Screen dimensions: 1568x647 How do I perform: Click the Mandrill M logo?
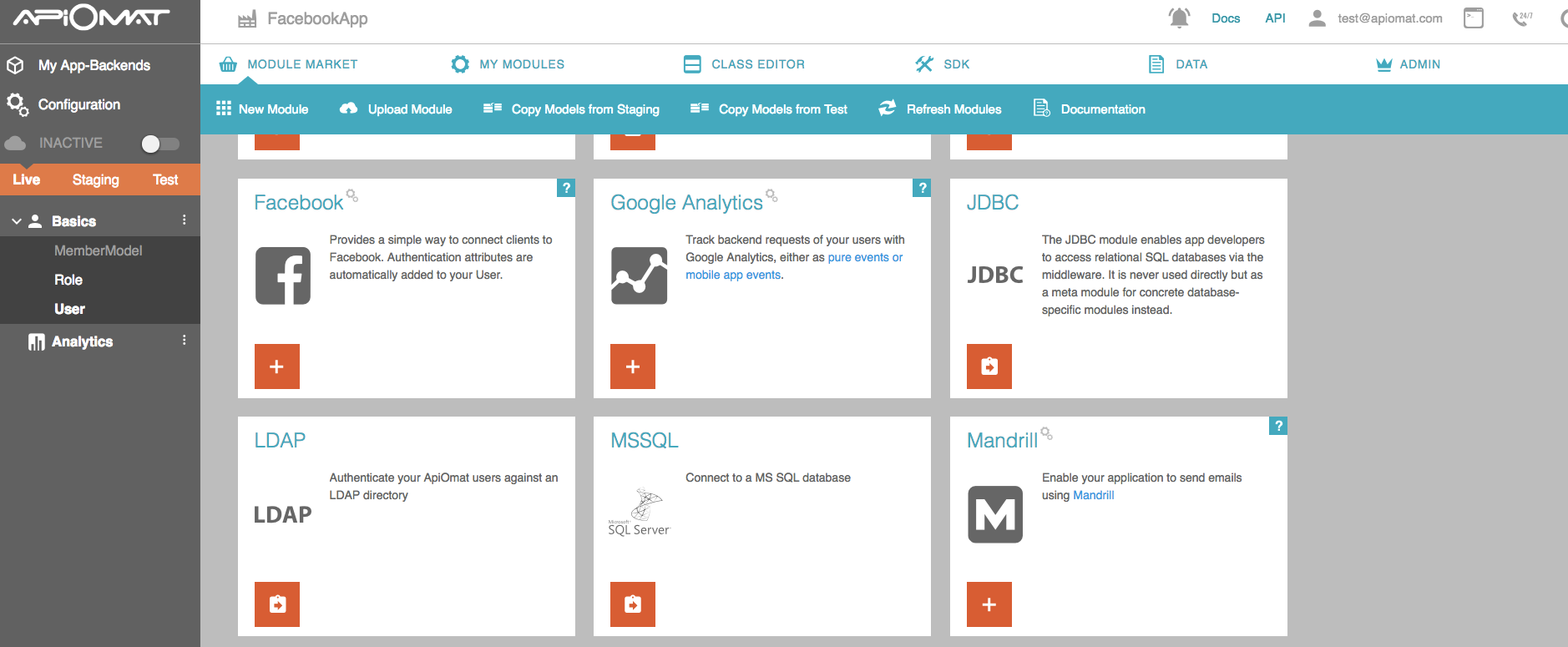click(x=995, y=514)
